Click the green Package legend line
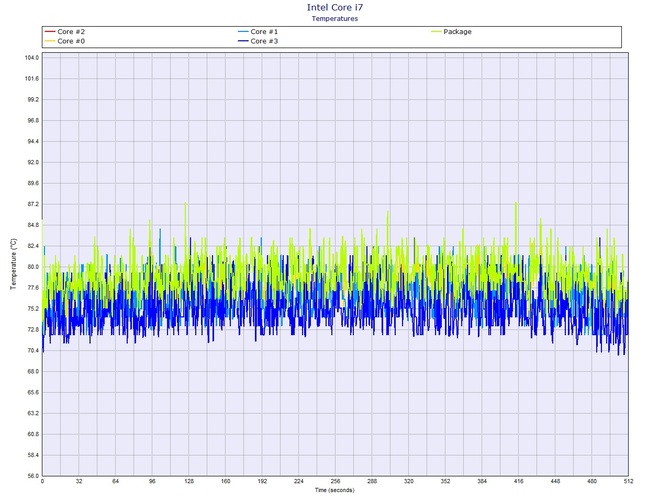Screen dimensions: 670x502 click(436, 32)
